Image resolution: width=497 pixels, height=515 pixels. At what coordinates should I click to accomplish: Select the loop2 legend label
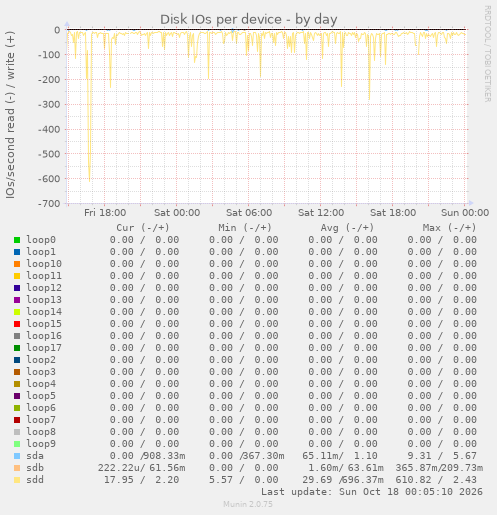(x=41, y=360)
